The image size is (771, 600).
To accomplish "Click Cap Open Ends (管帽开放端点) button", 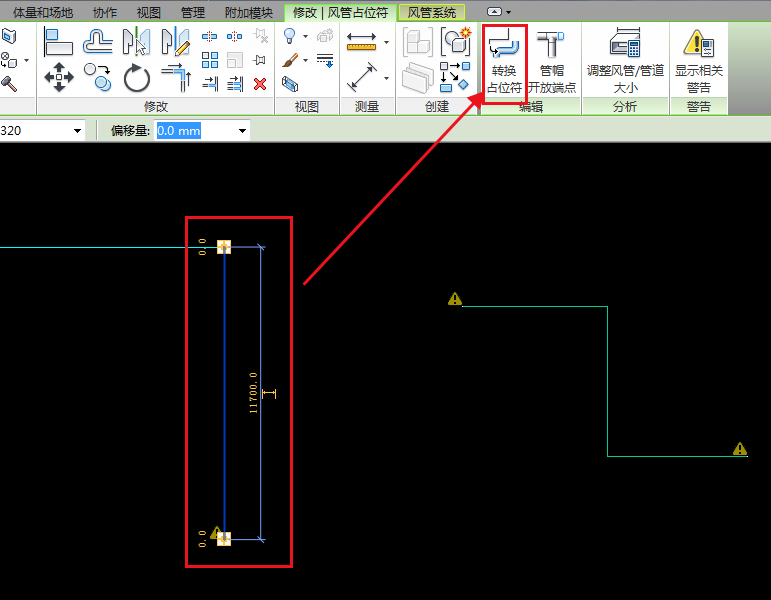I will 552,61.
